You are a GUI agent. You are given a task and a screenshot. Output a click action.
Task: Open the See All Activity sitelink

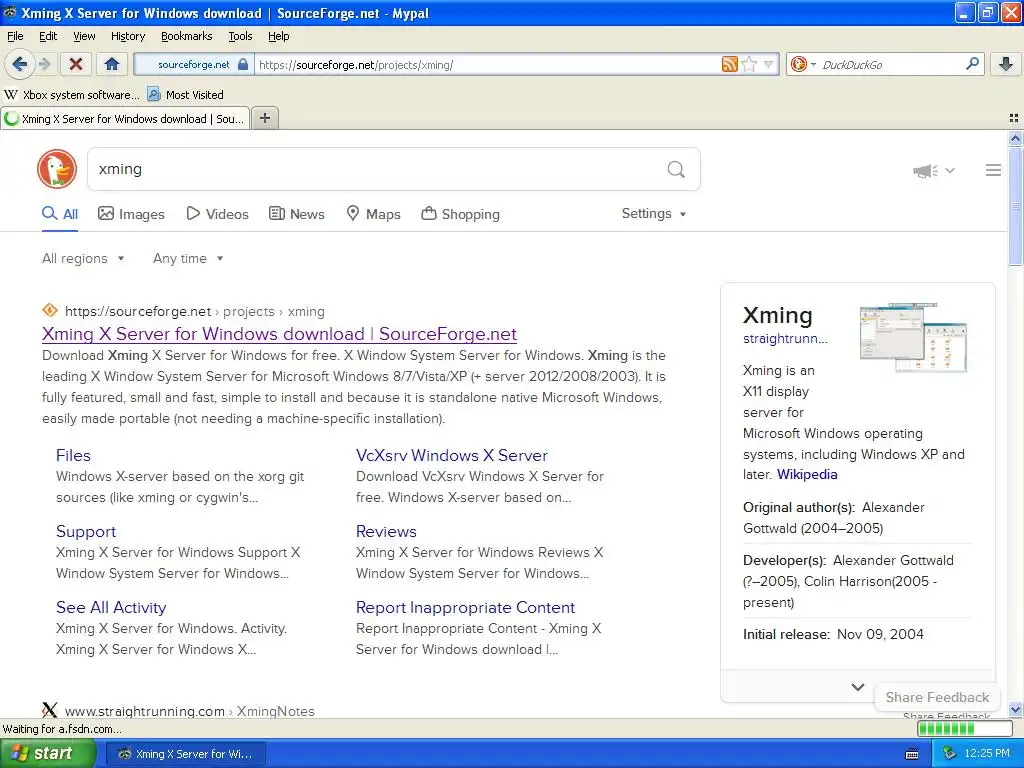coord(111,607)
